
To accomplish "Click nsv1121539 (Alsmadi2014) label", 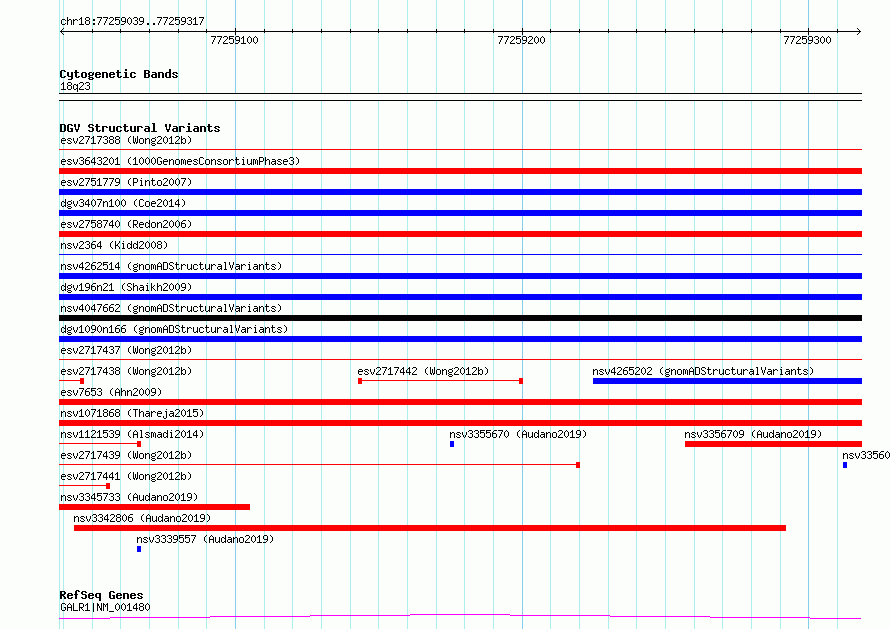I will pos(132,434).
